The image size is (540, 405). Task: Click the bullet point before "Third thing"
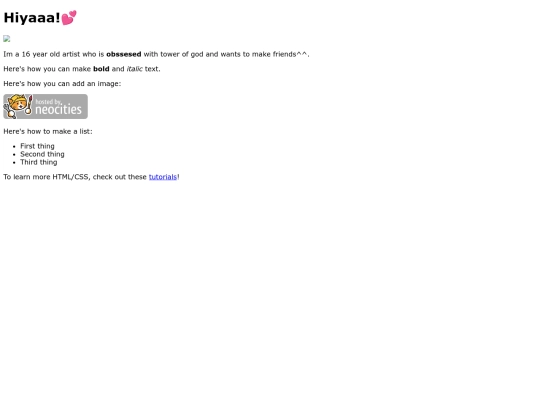[x=14, y=163]
